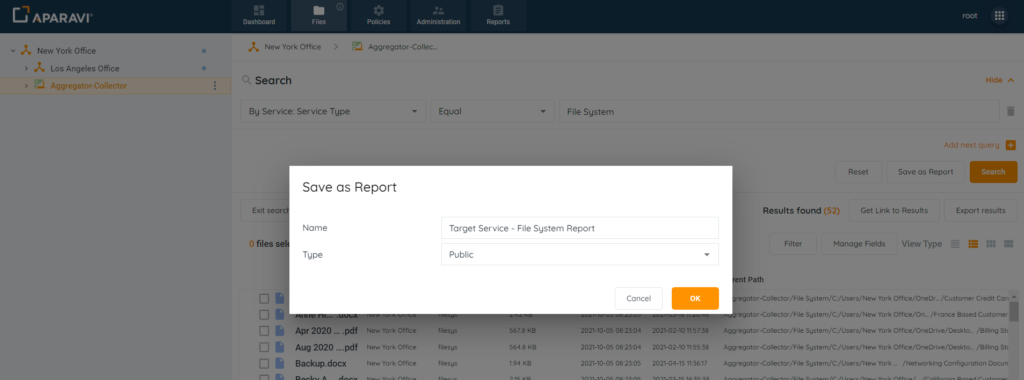The width and height of the screenshot is (1024, 380).
Task: Switch to the Files tab
Action: (x=319, y=16)
